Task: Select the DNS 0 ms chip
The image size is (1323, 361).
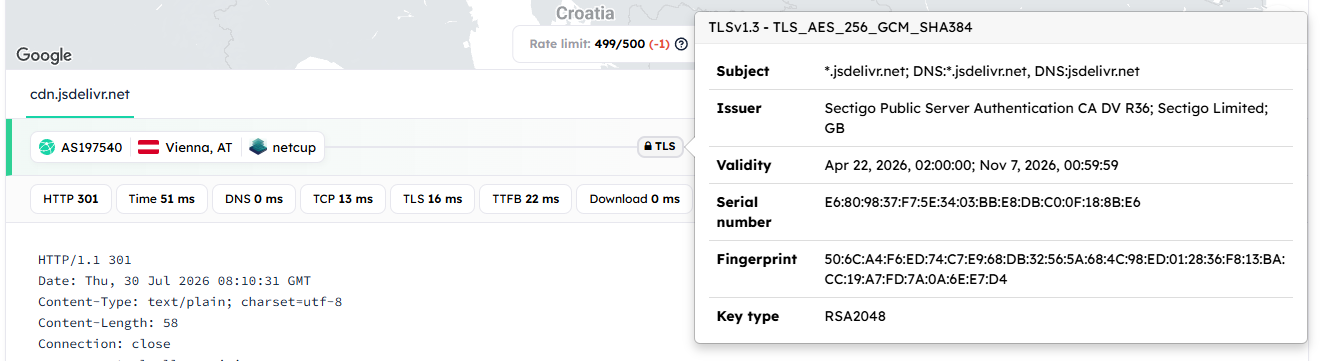Action: [x=254, y=199]
